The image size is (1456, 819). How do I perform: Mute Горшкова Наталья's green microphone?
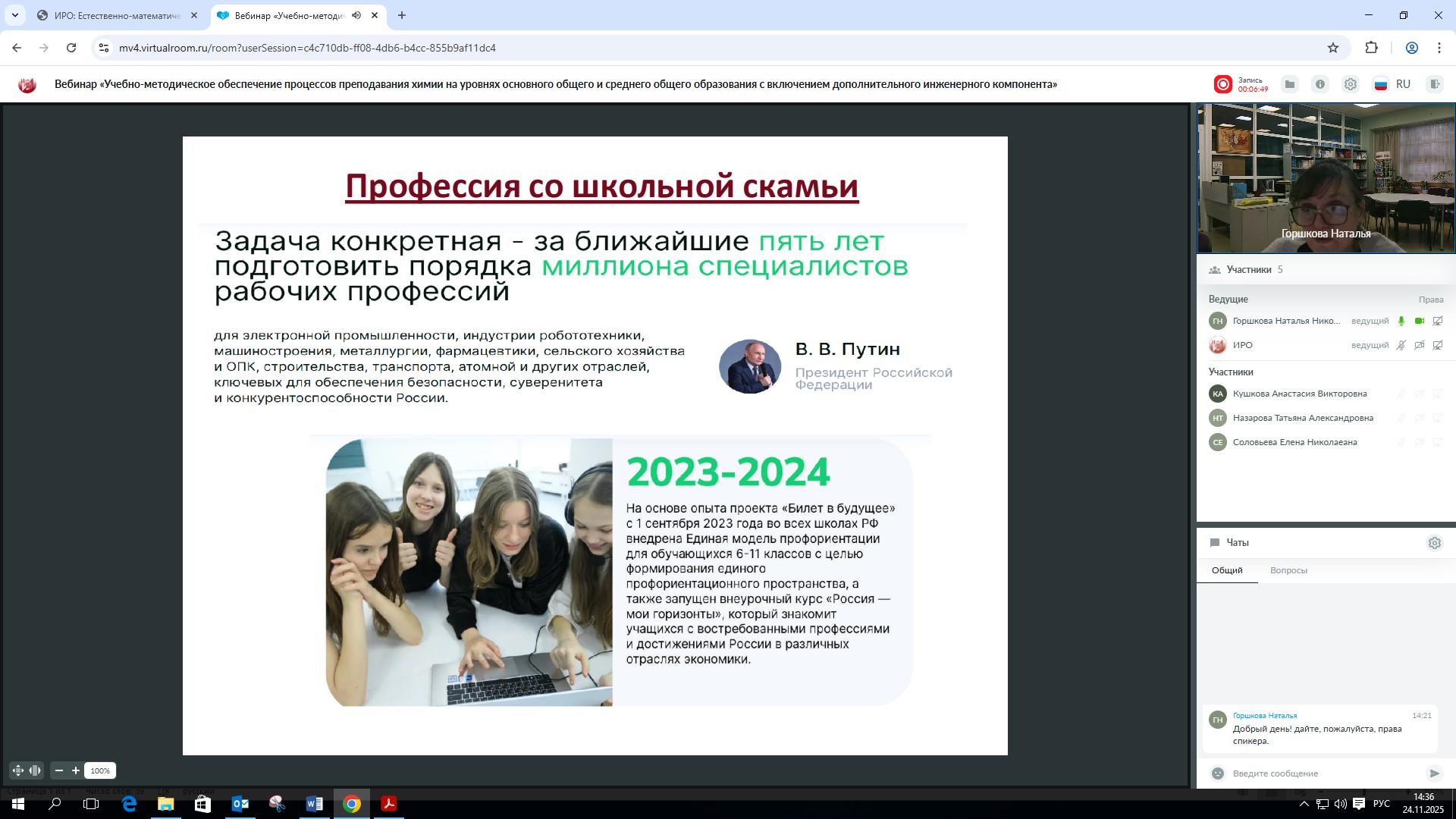(1401, 321)
